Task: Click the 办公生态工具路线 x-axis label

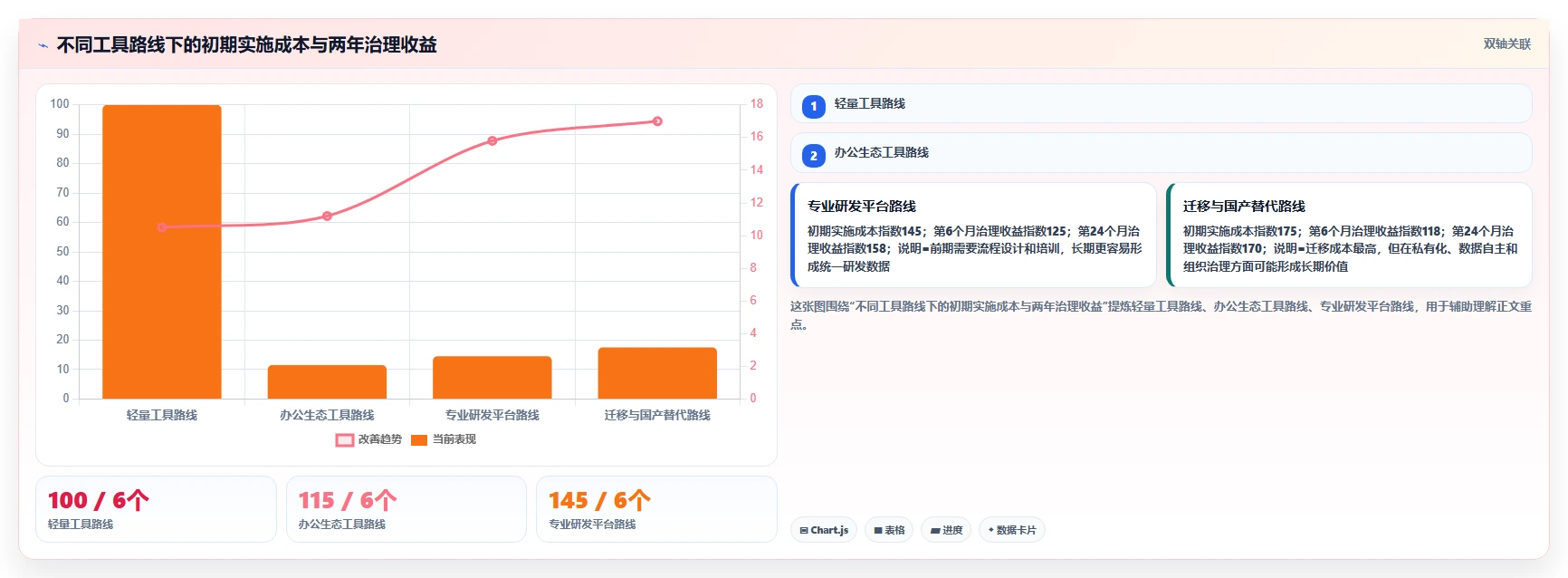Action: point(327,415)
